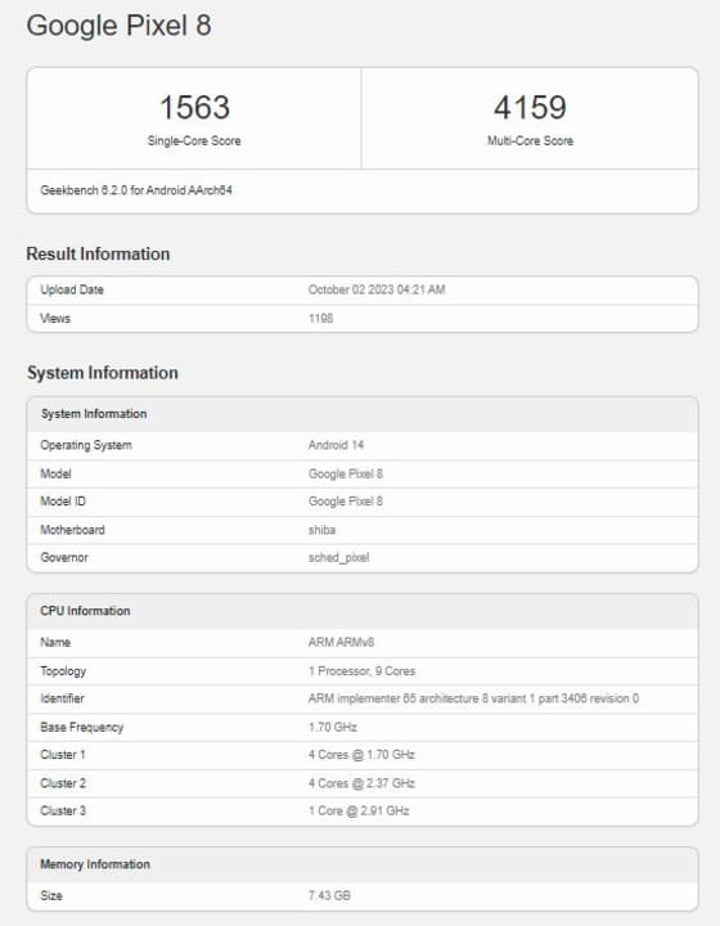Screen dimensions: 720x926
Task: Click the memory size 7.43 GB value
Action: pos(329,895)
